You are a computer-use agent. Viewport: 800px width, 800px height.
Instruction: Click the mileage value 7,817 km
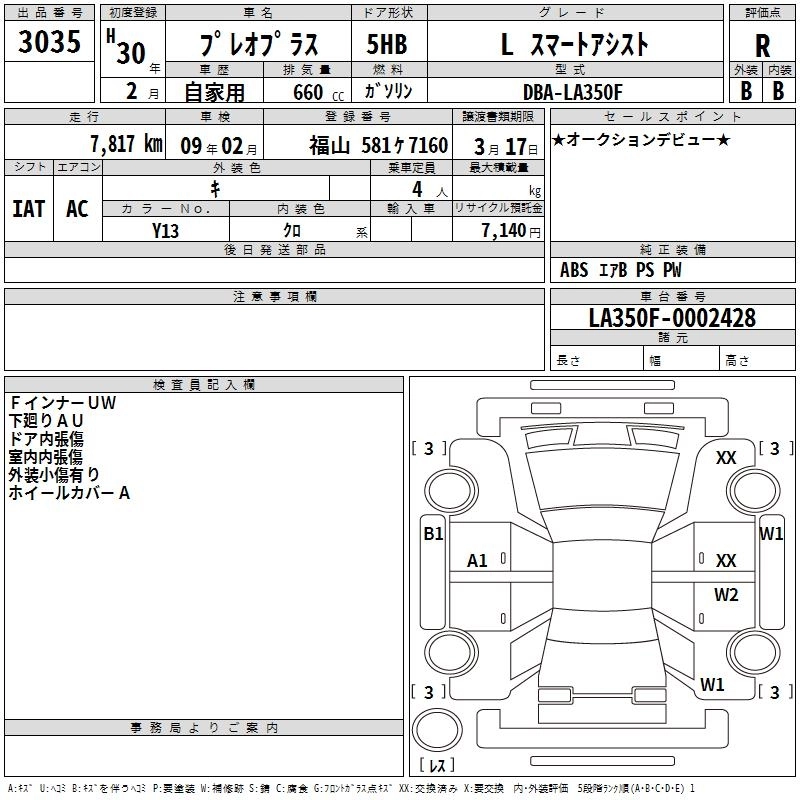[126, 143]
